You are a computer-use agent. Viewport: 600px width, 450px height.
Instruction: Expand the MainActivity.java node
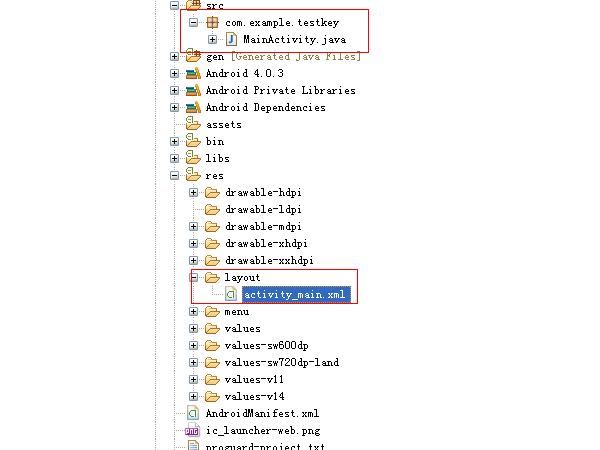212,39
